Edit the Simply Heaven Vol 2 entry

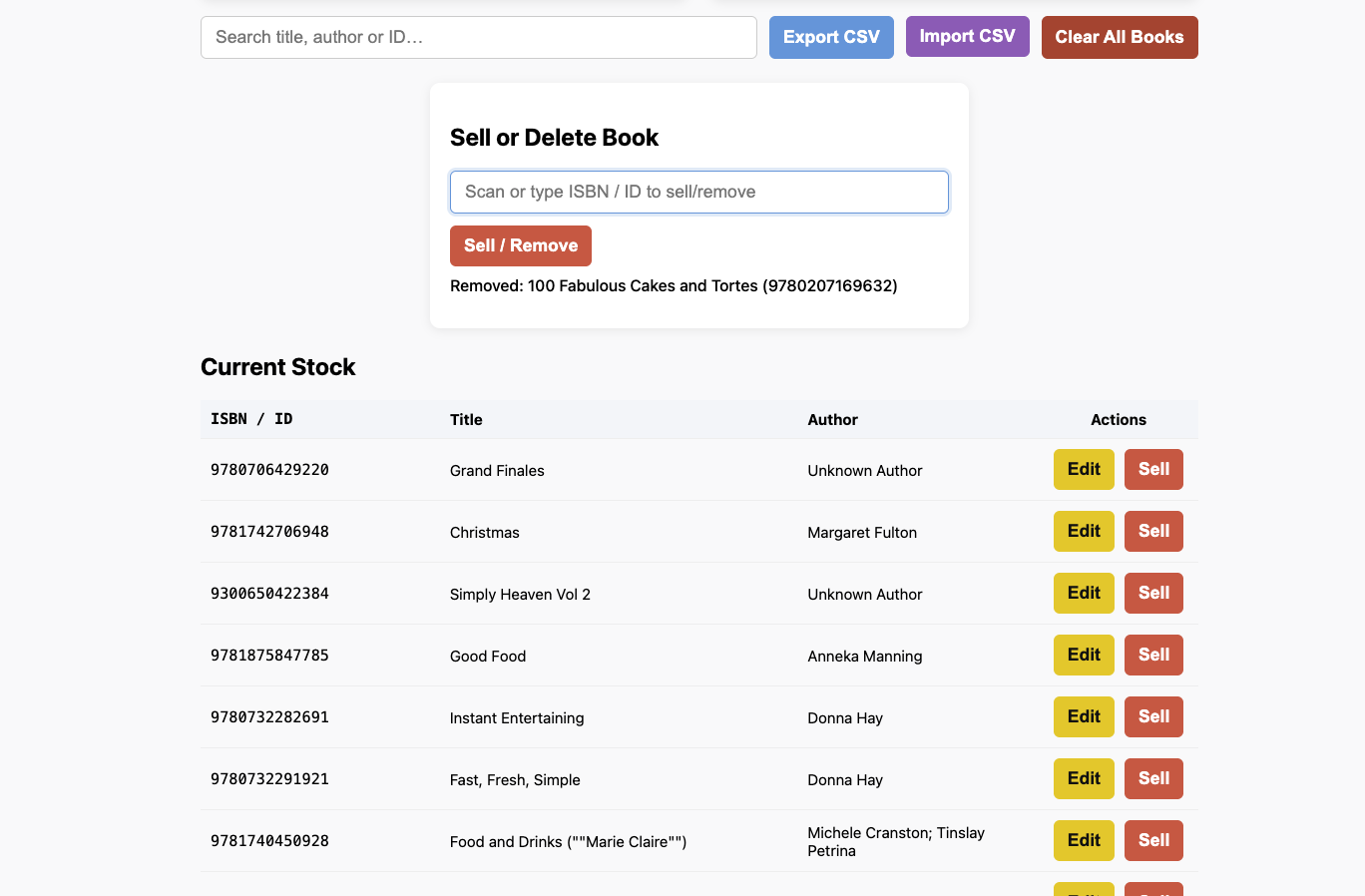(x=1084, y=593)
